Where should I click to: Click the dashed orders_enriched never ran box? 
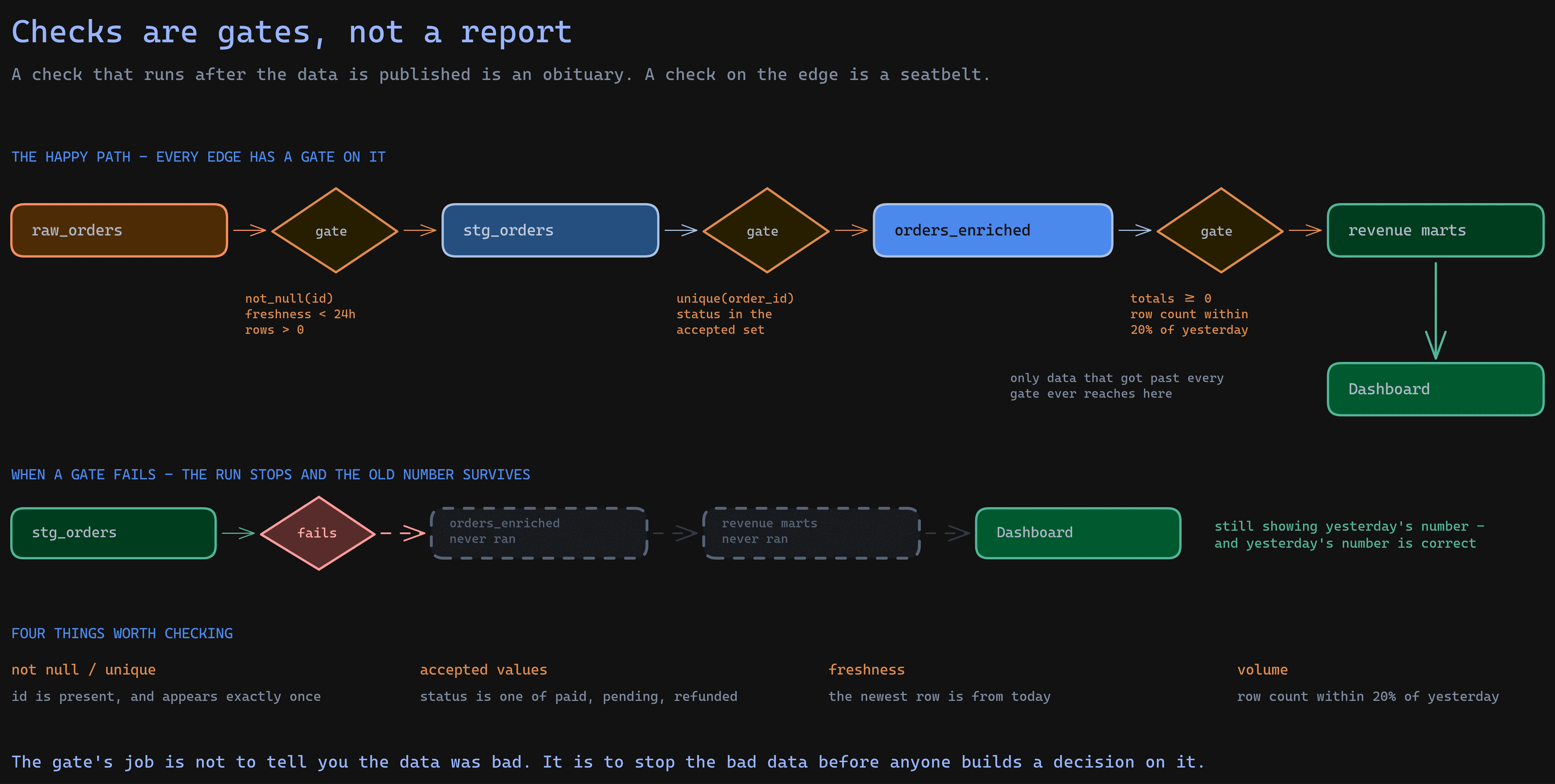click(539, 533)
